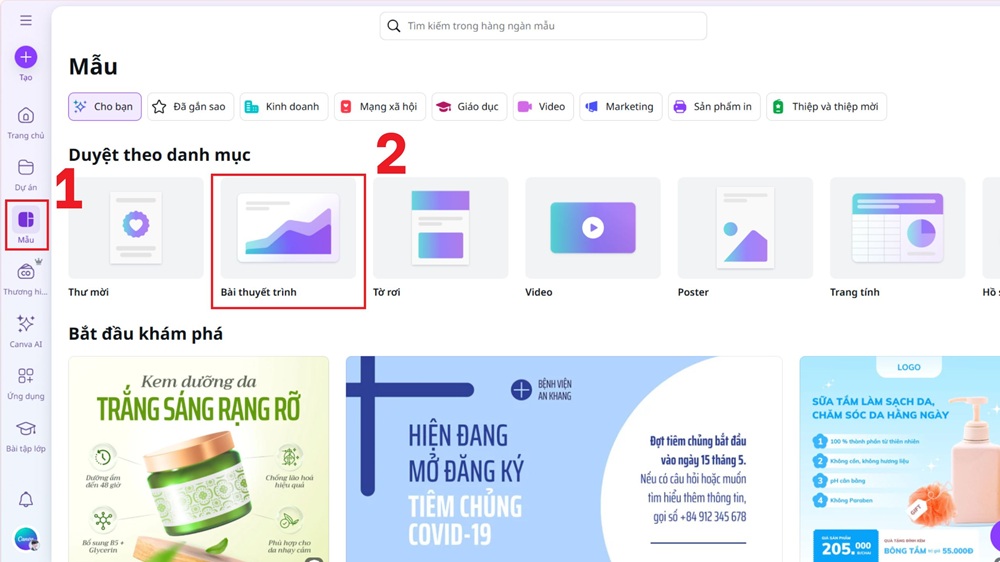Select the Mạng xã hội filter

(x=379, y=107)
